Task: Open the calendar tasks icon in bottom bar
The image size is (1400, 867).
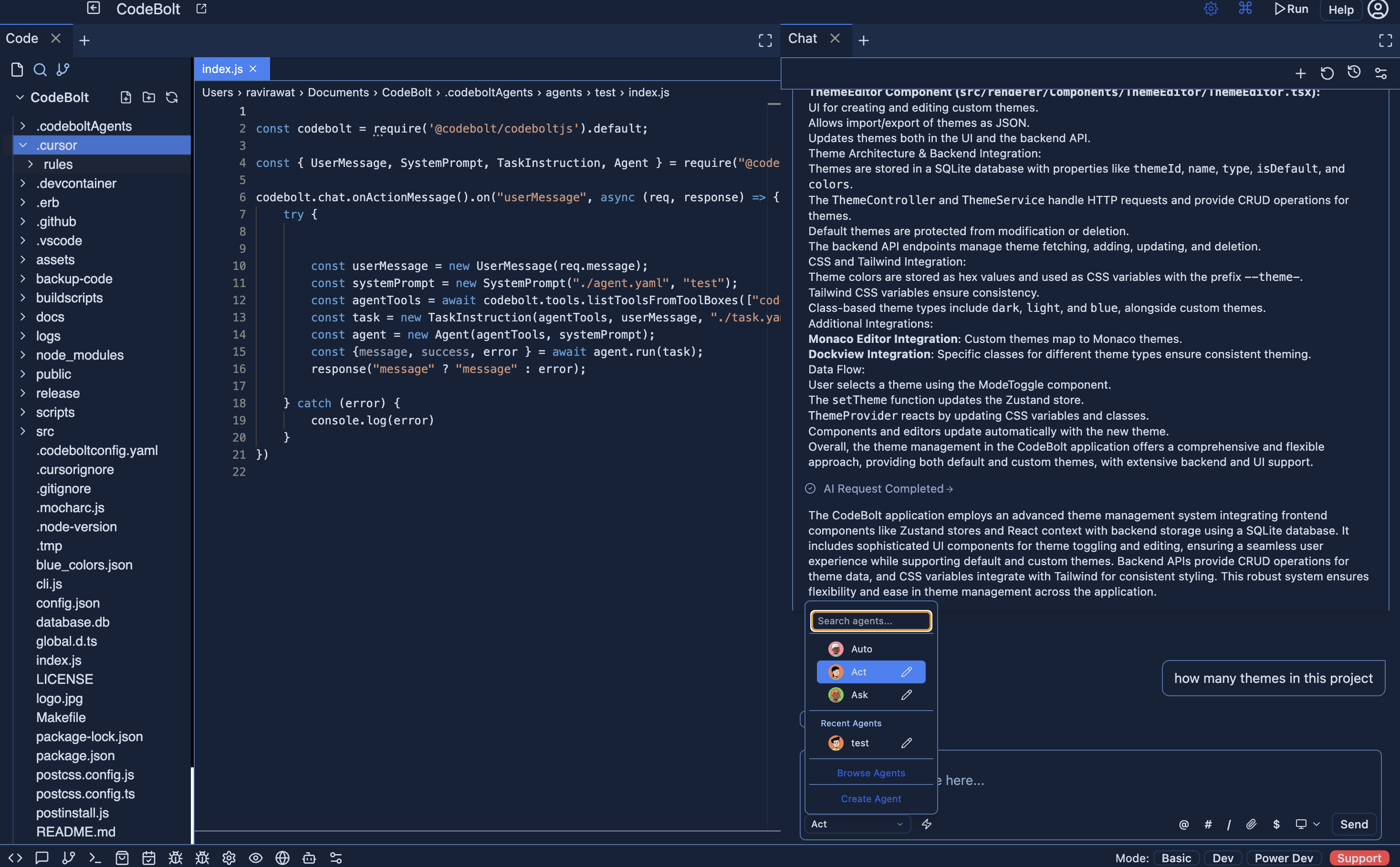Action: pos(148,857)
